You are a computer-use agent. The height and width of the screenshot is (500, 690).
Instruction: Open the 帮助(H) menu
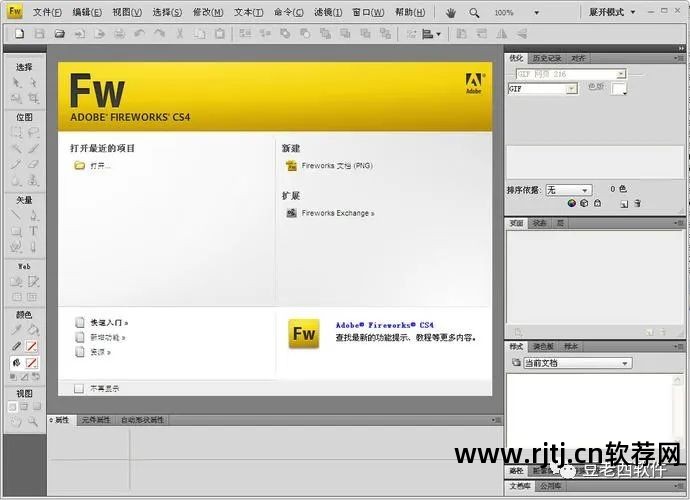[x=410, y=12]
